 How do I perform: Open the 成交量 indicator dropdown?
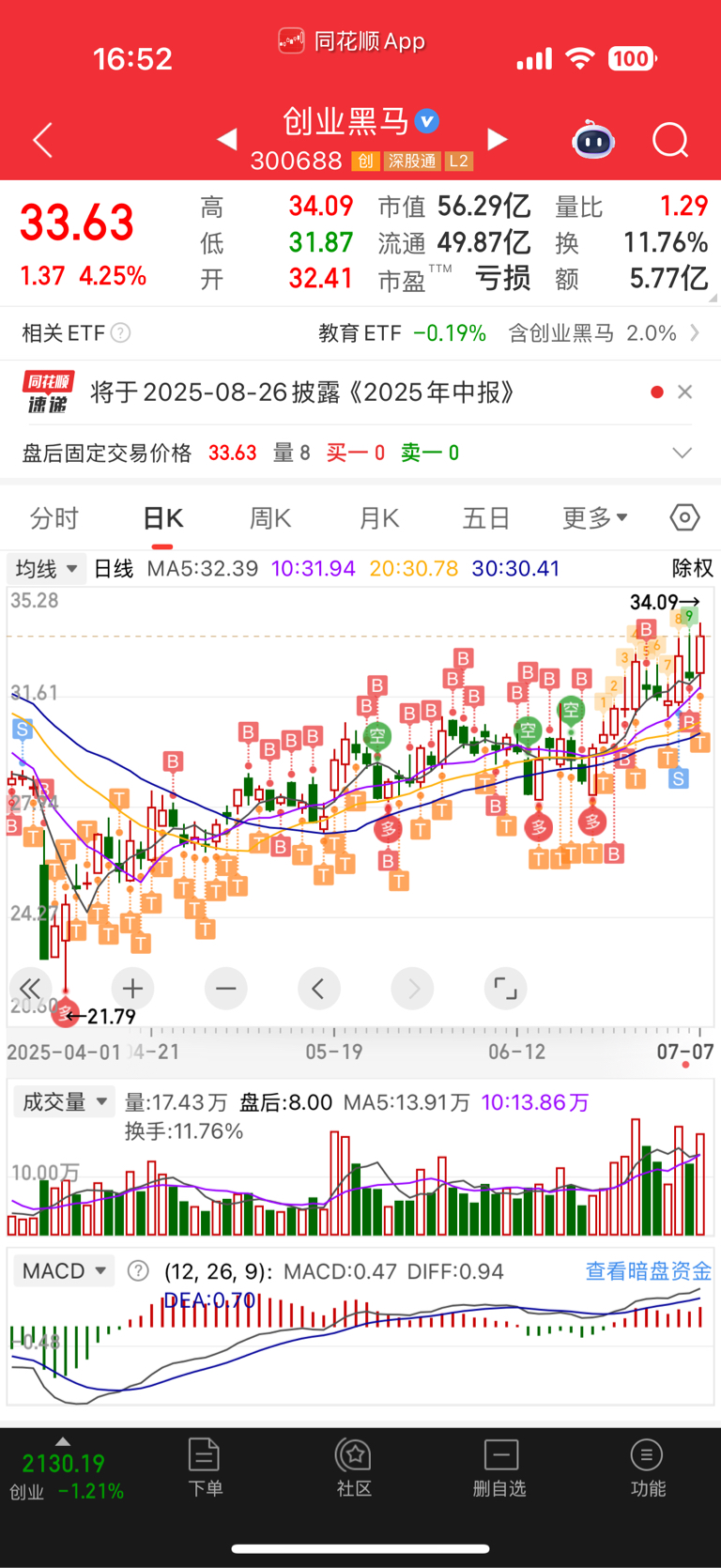click(63, 1101)
